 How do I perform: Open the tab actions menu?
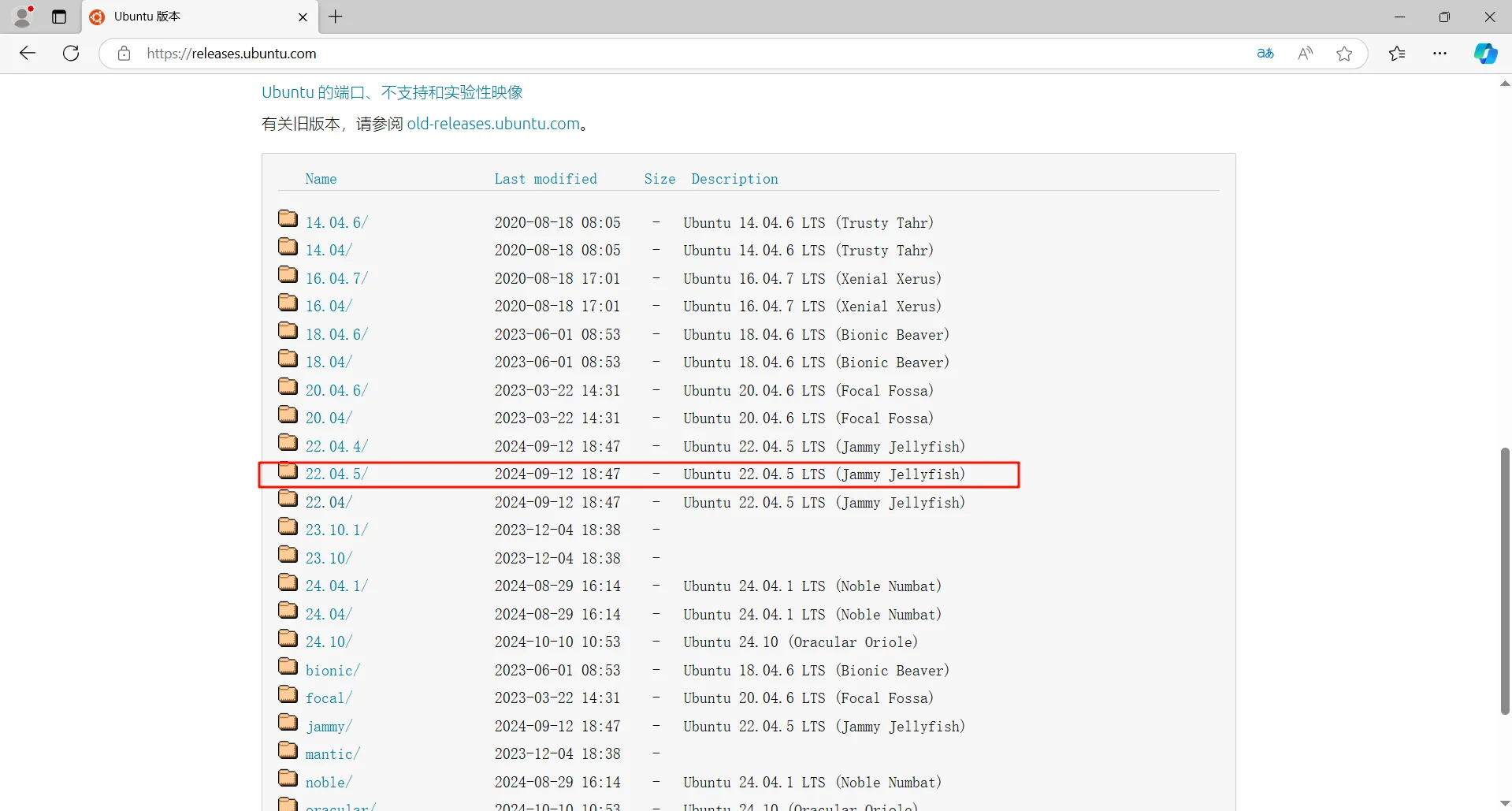pos(59,17)
